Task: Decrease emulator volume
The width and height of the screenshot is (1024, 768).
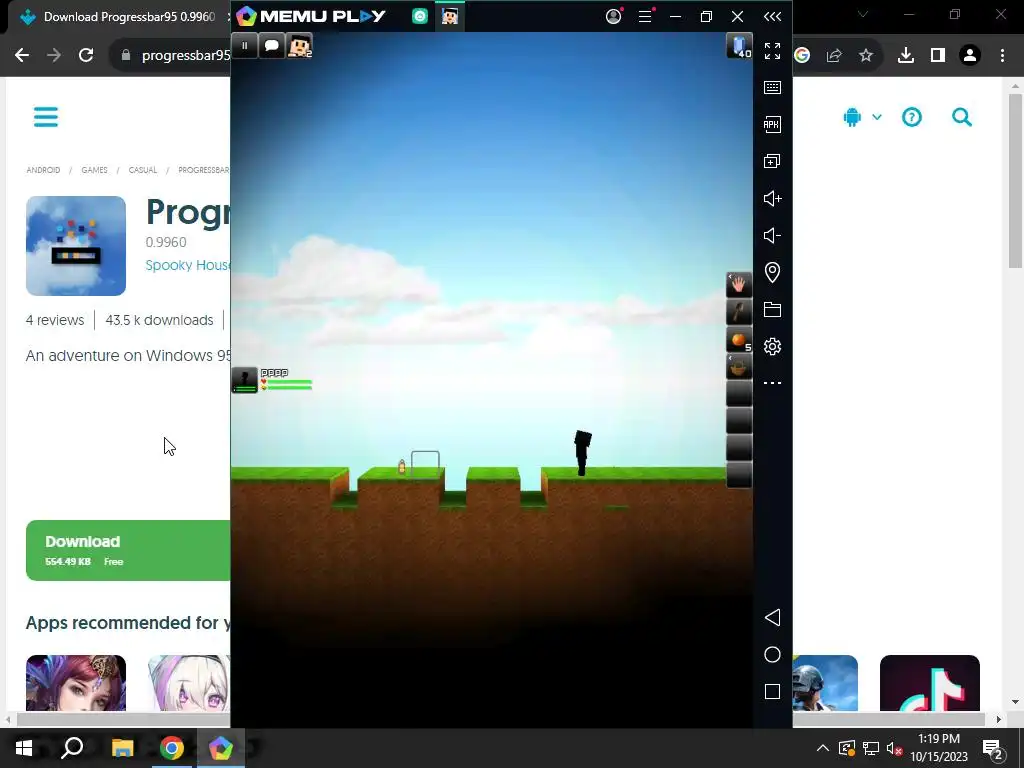Action: 772,236
